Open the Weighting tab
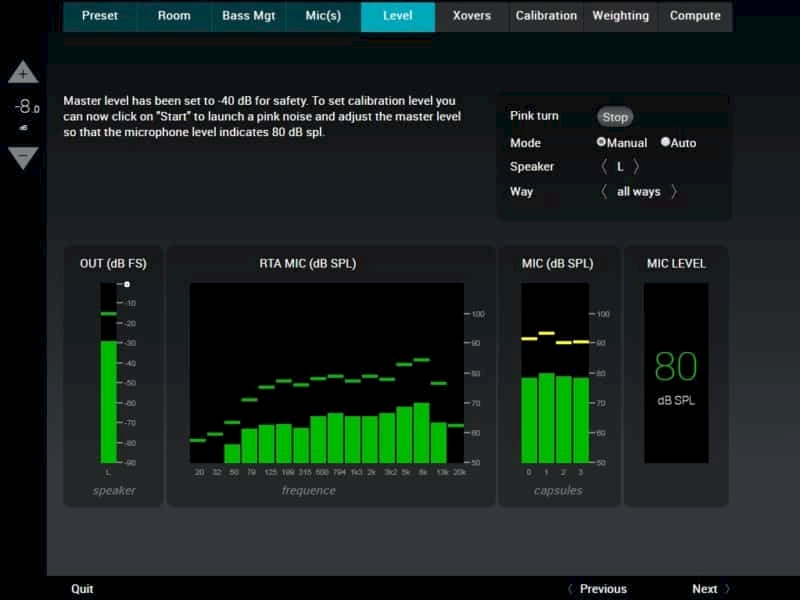Image resolution: width=800 pixels, height=600 pixels. tap(620, 16)
